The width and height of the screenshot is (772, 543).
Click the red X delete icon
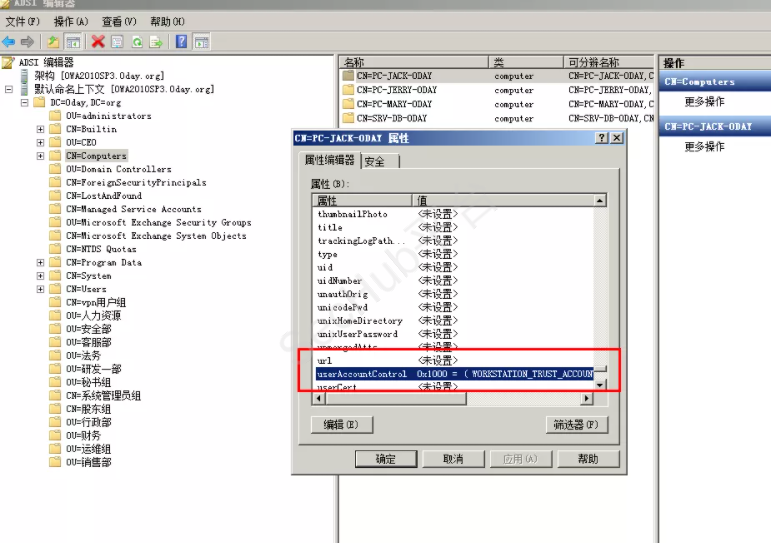click(x=98, y=41)
